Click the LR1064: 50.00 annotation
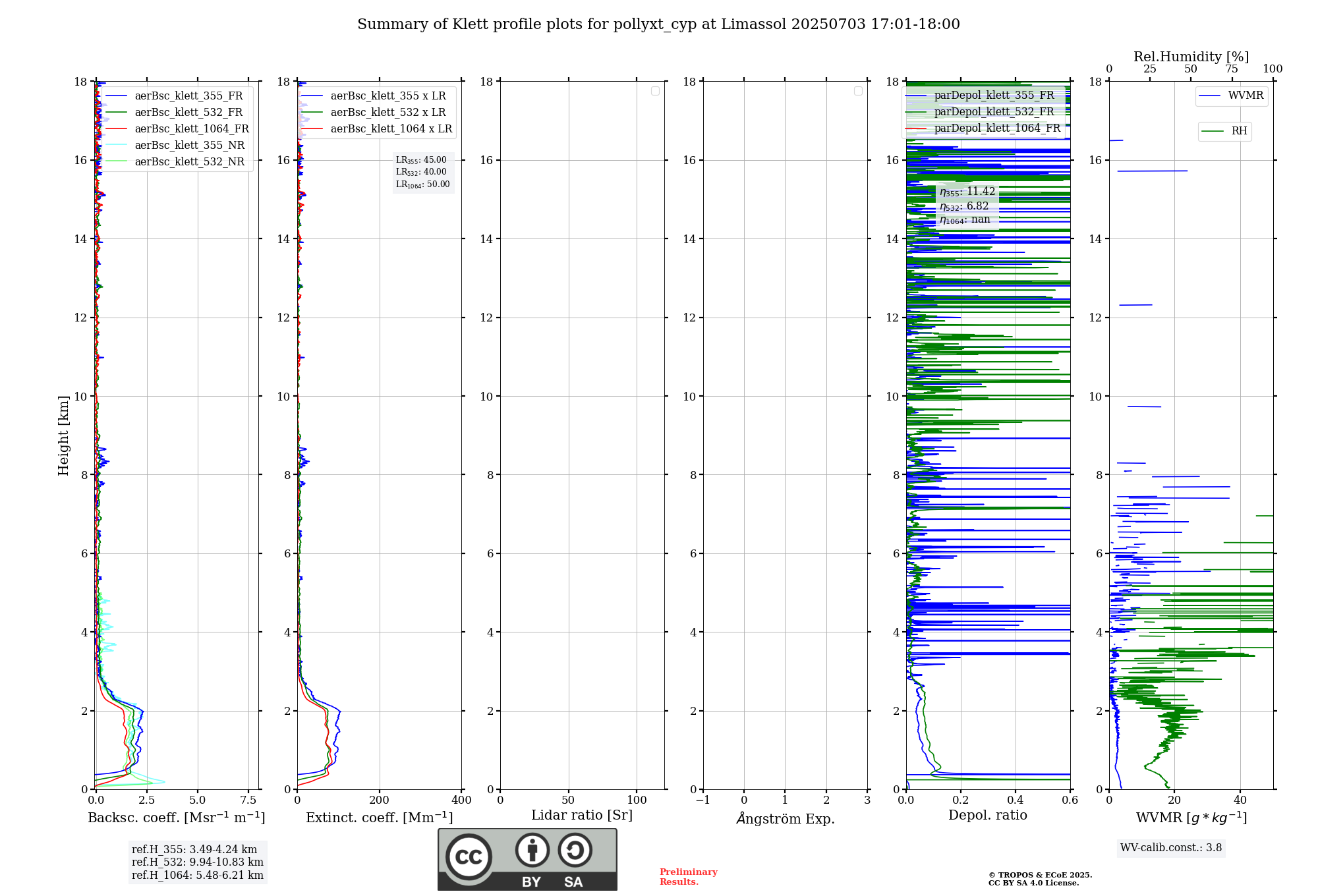Screen dimensions: 1318x896 (x=423, y=184)
